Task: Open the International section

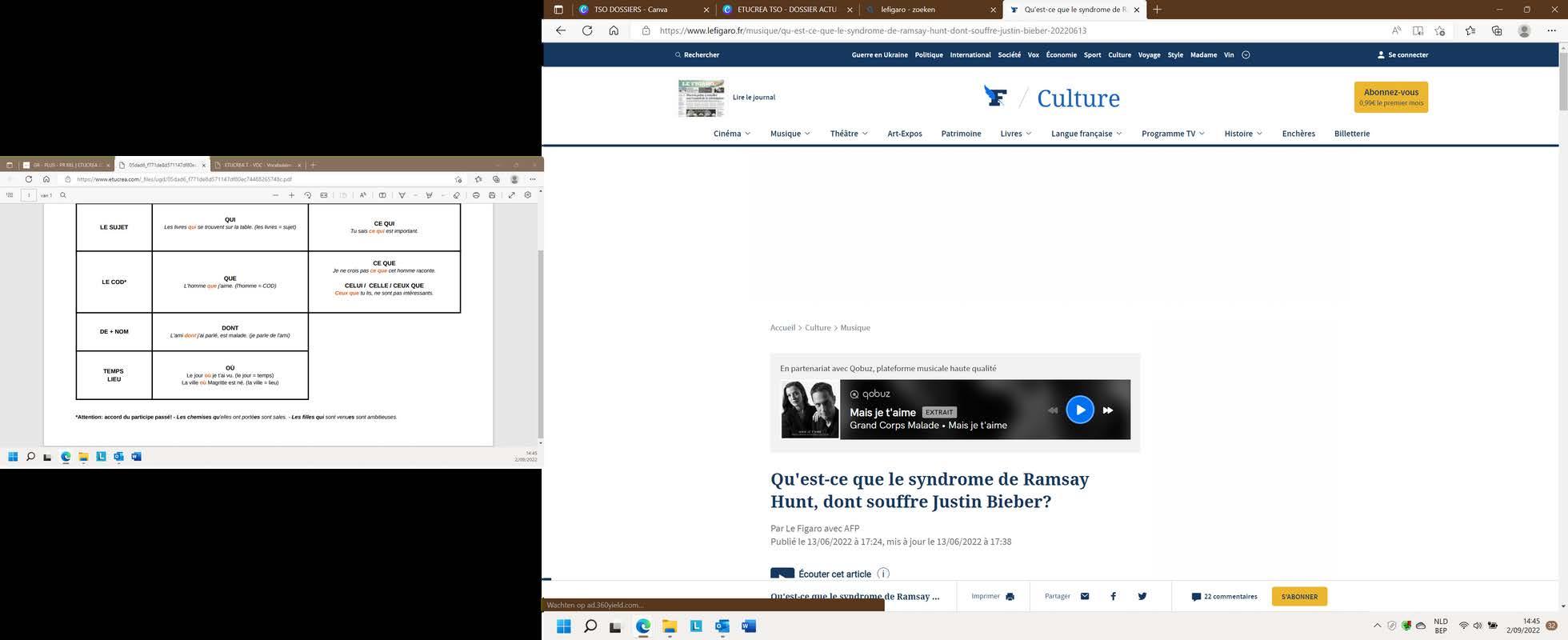Action: click(x=970, y=54)
